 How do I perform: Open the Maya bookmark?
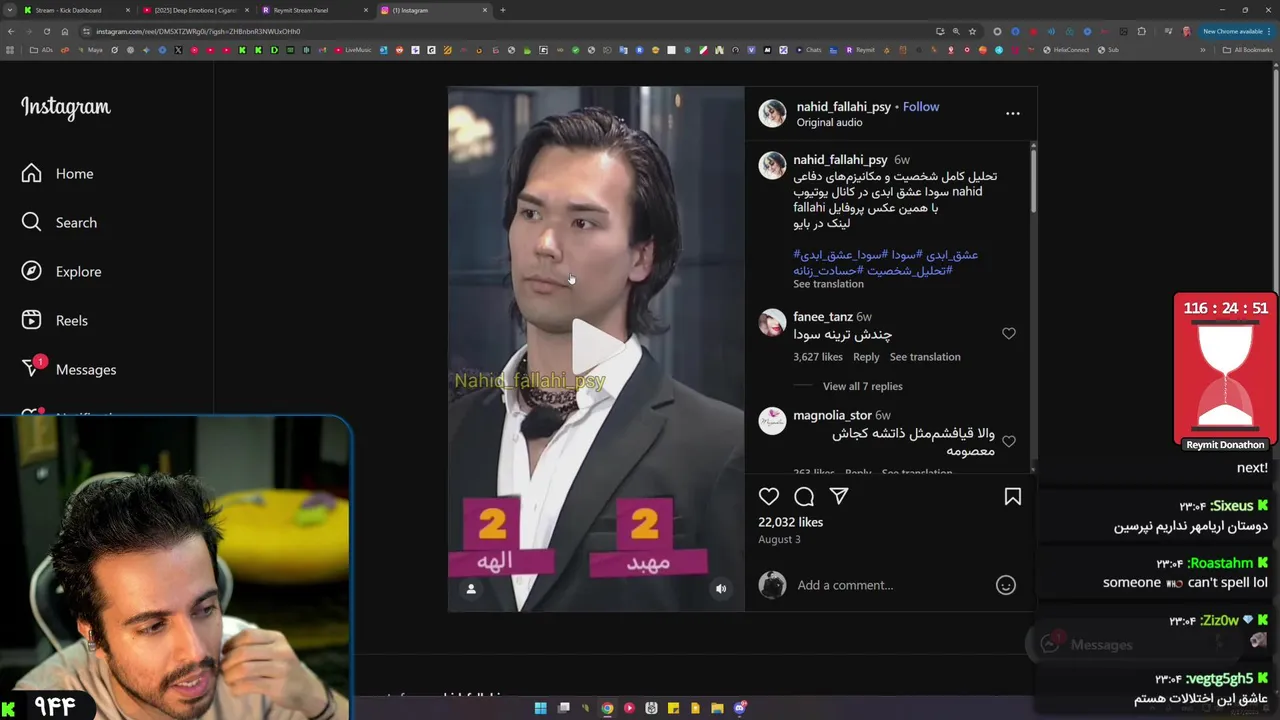[x=90, y=50]
